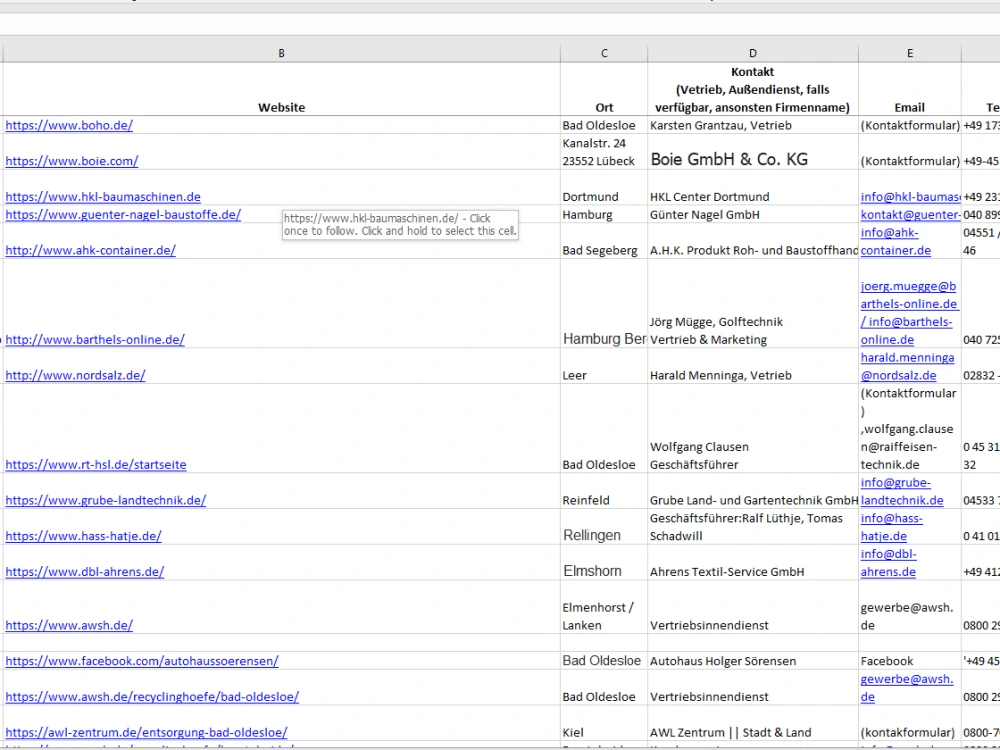Viewport: 1000px width, 750px height.
Task: Open the info@grube-landtechnik.de email link
Action: tap(902, 492)
